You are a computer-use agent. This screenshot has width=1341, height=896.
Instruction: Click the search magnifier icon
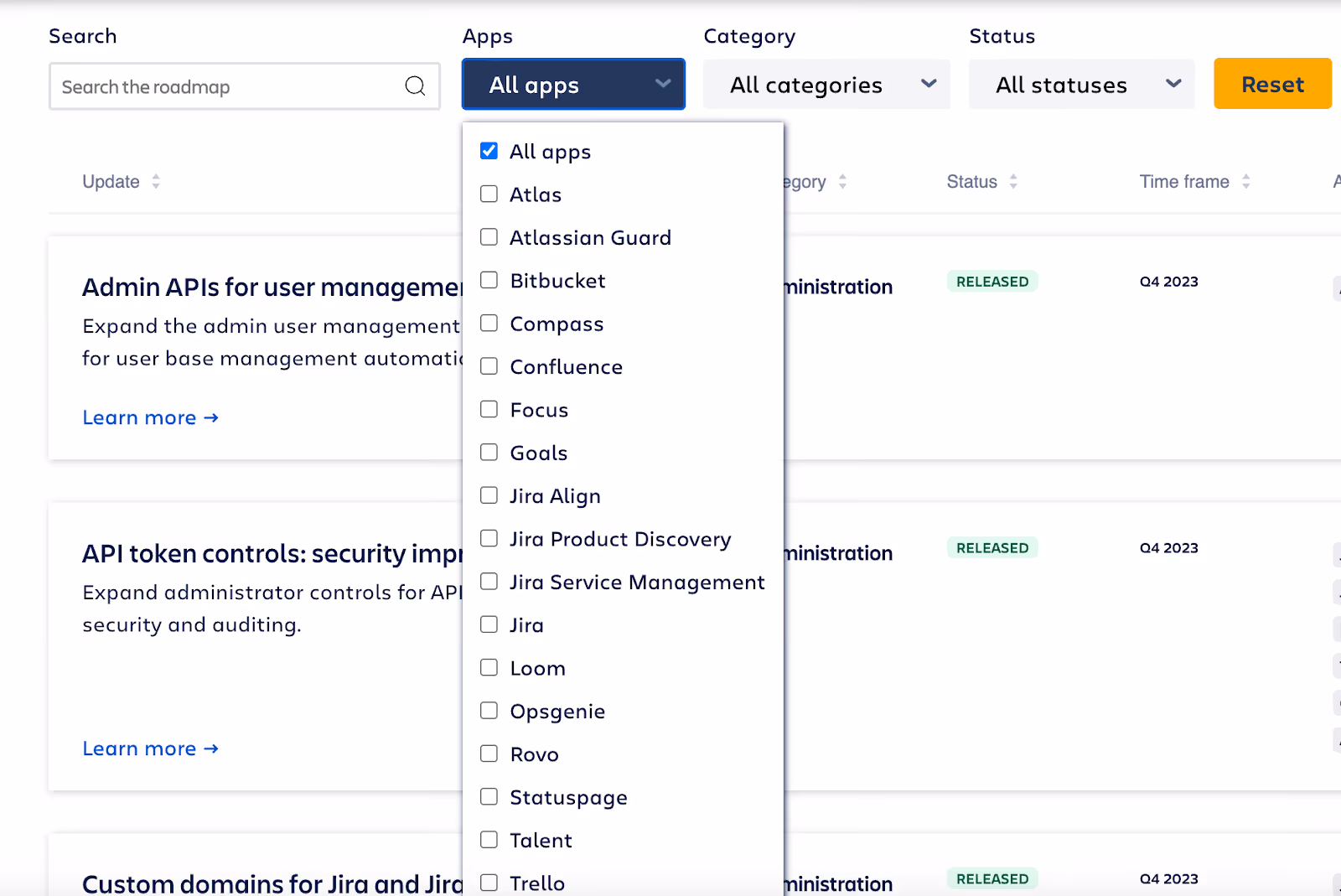click(415, 85)
